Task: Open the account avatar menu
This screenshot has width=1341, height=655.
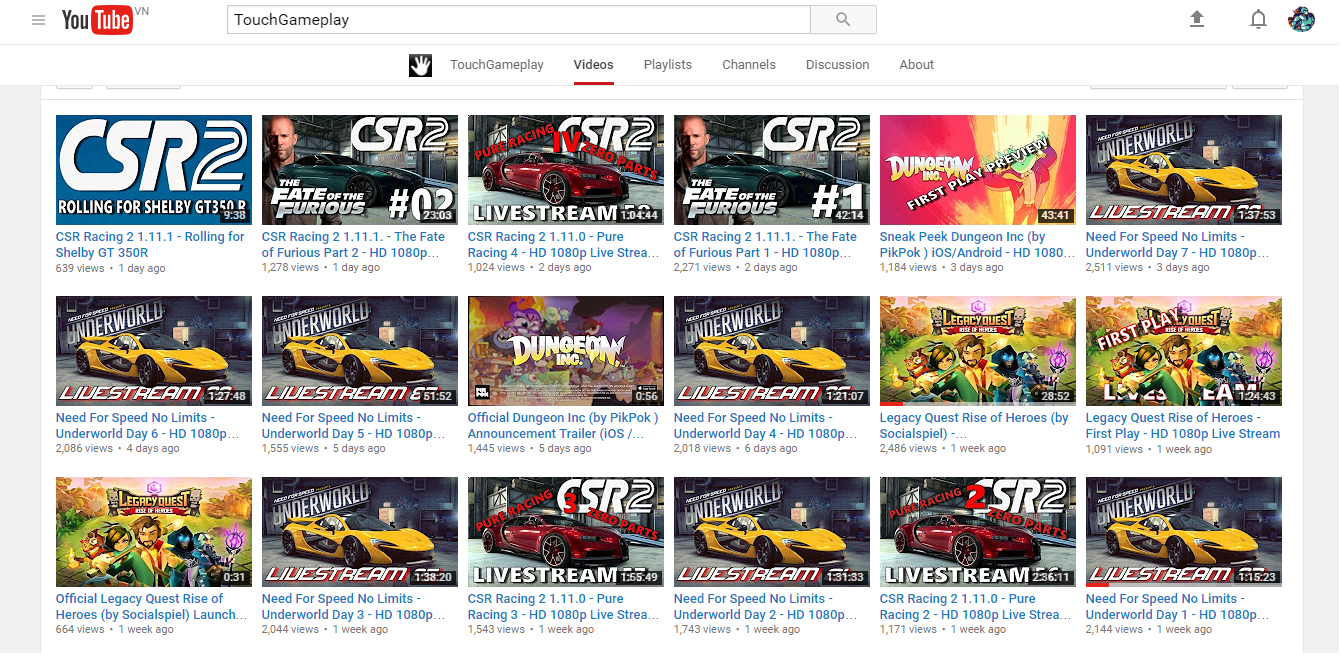Action: pyautogui.click(x=1301, y=19)
